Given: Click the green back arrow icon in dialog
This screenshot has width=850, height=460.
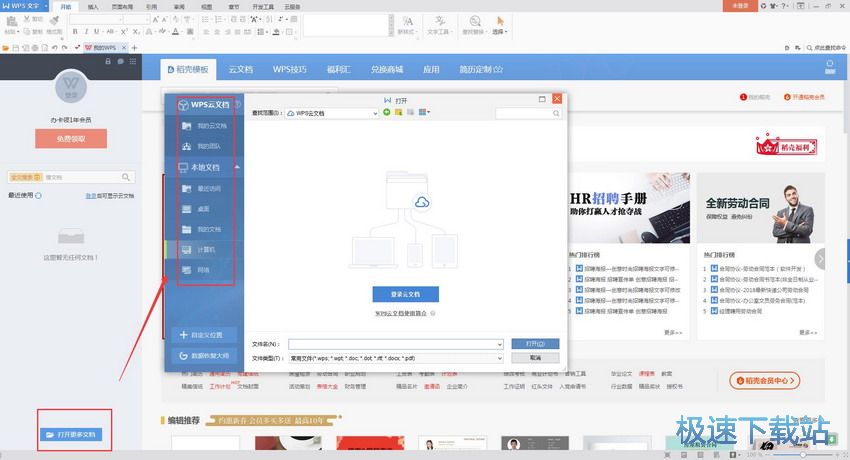Looking at the screenshot, I should click(387, 112).
